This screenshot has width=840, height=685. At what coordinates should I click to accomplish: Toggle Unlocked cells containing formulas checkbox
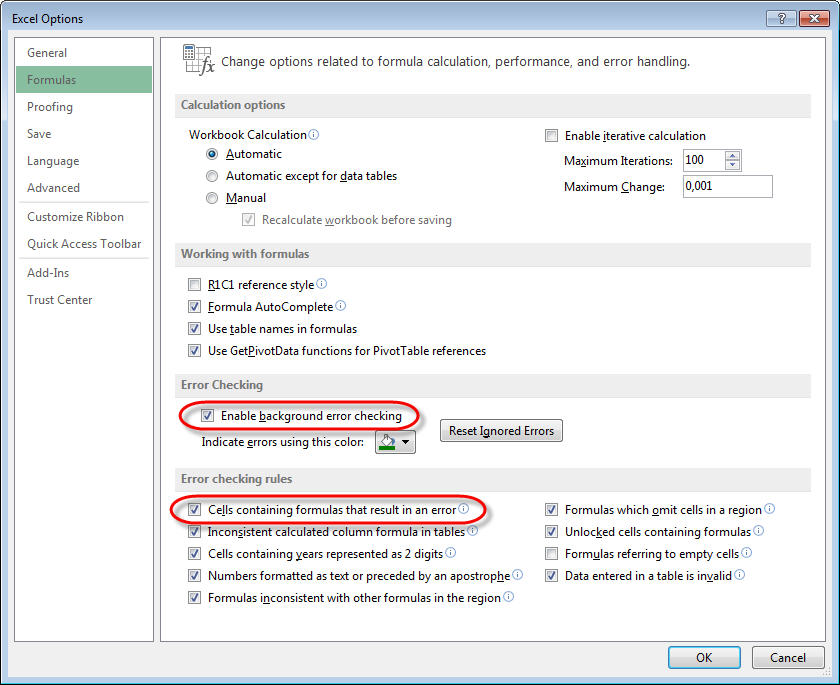click(551, 532)
